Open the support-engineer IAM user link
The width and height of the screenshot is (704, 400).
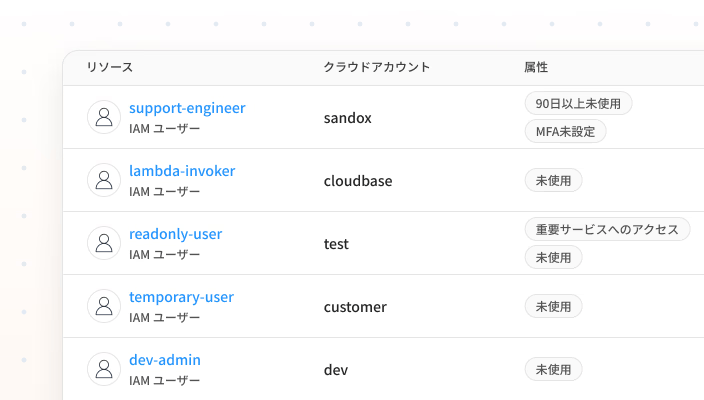pos(187,108)
